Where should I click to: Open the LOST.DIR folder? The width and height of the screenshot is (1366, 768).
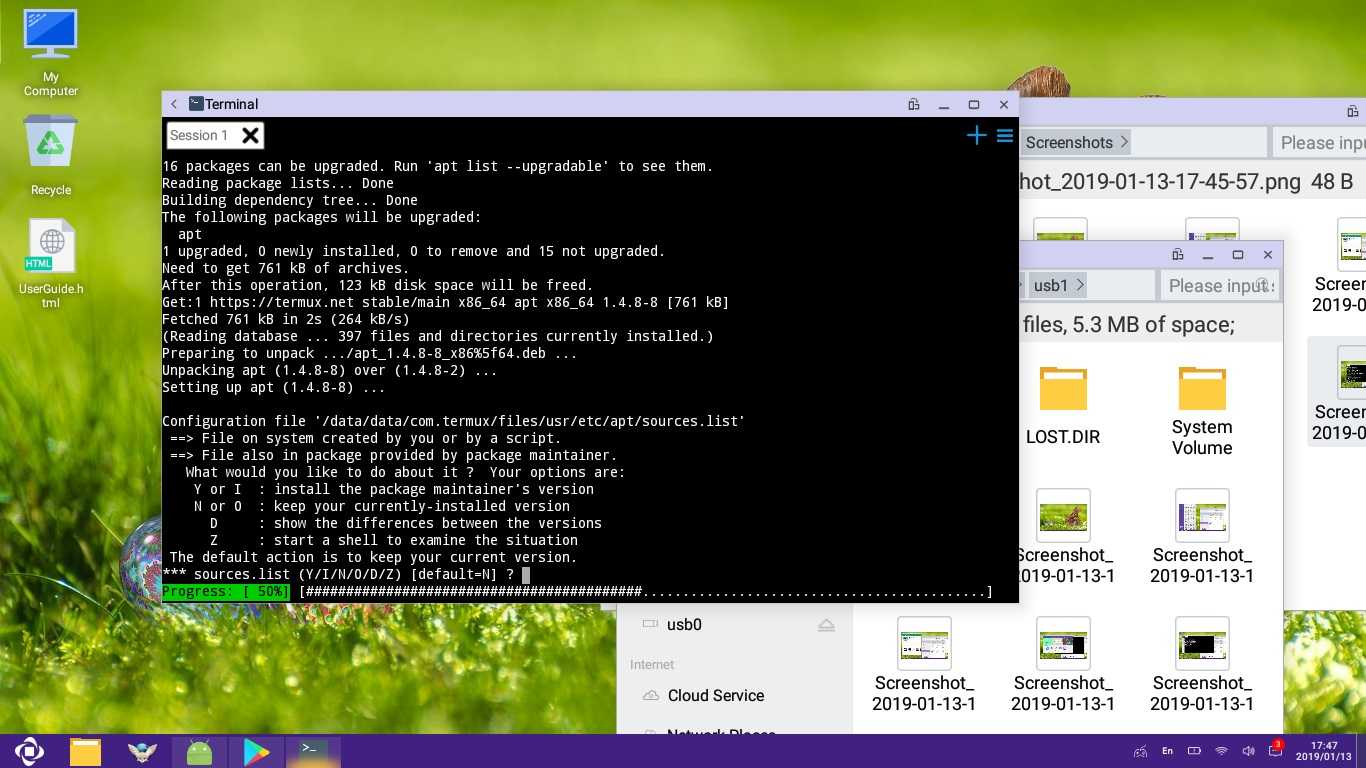[x=1063, y=405]
